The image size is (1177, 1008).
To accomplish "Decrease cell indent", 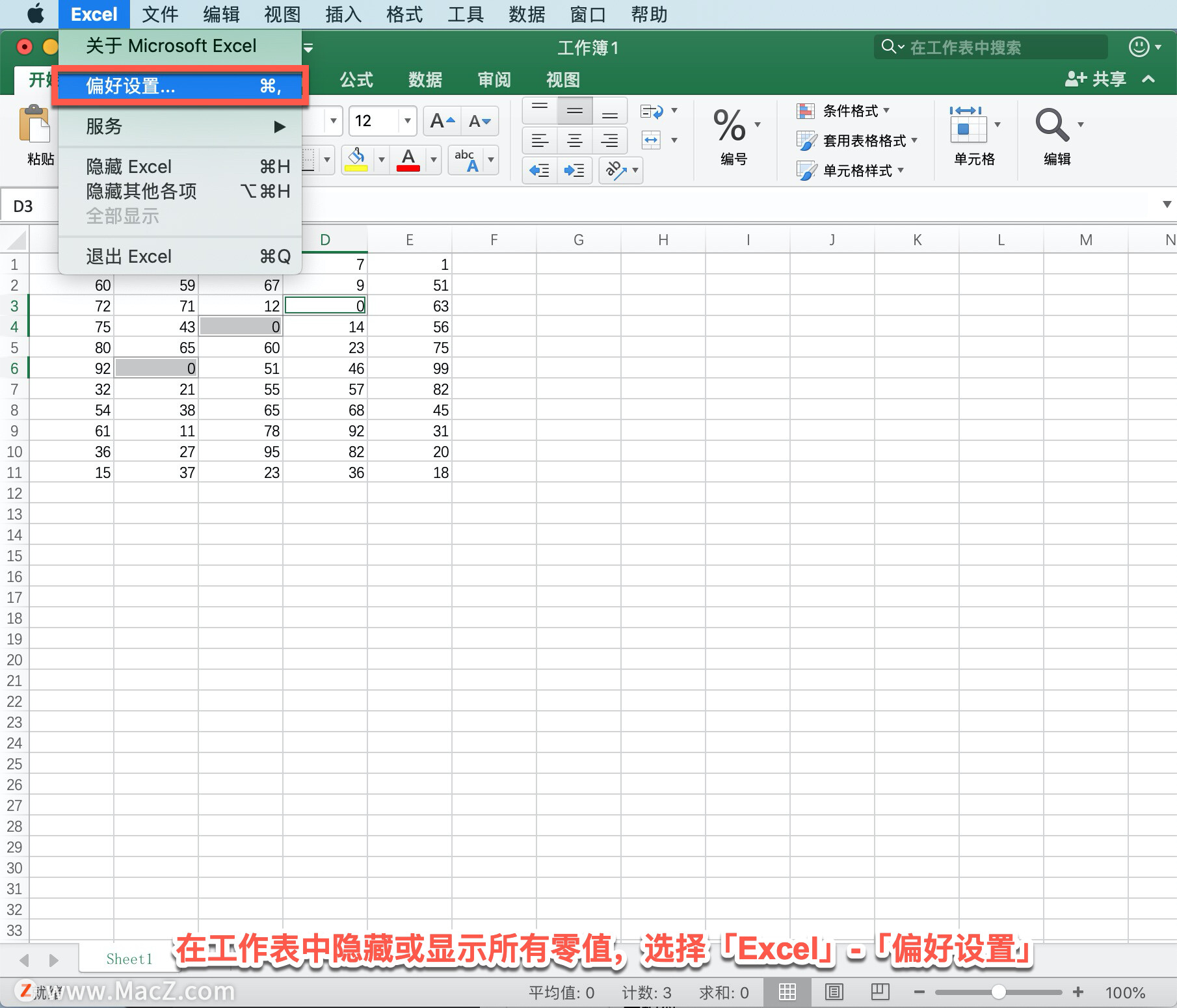I will (x=540, y=170).
